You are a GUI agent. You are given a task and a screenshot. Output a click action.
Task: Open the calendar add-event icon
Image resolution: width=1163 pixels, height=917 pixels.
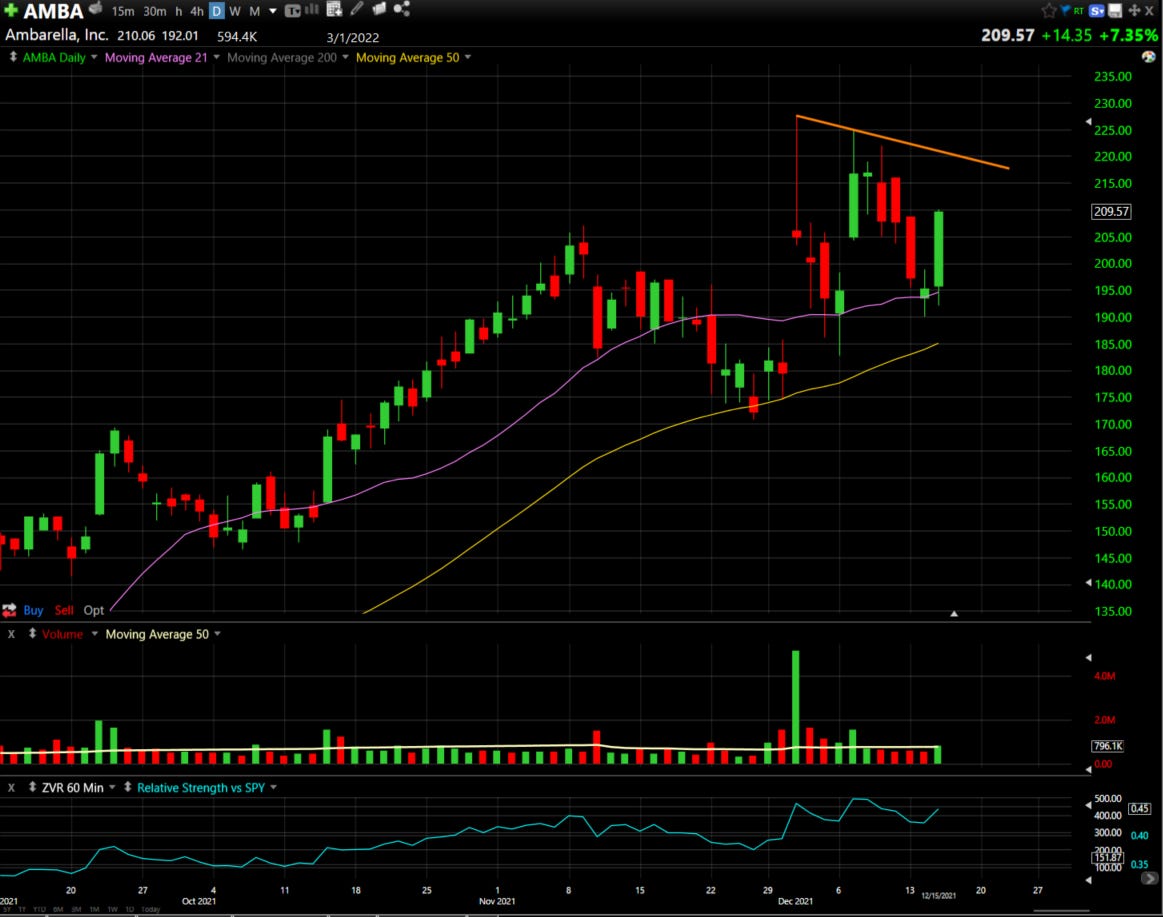[335, 10]
